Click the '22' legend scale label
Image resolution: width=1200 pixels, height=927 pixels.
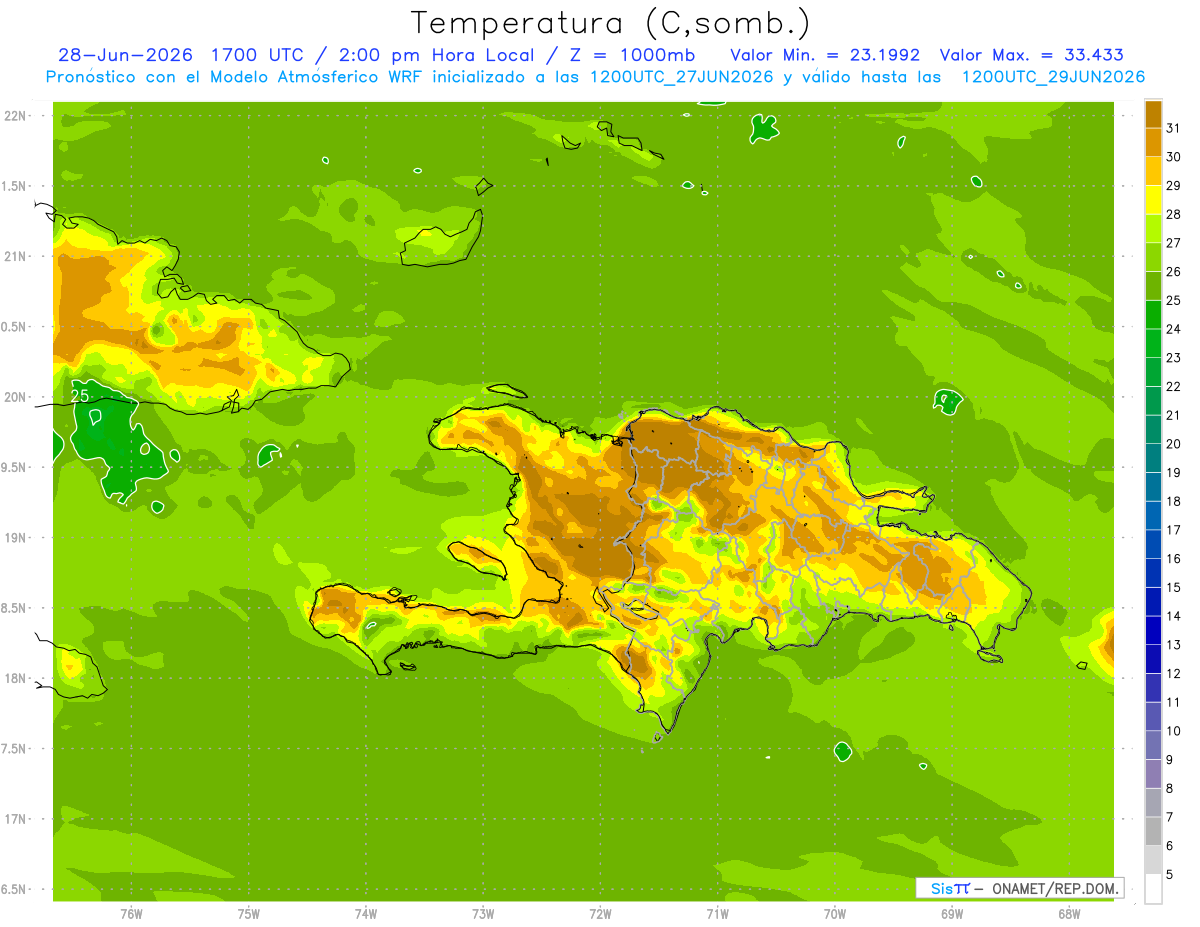click(1174, 386)
